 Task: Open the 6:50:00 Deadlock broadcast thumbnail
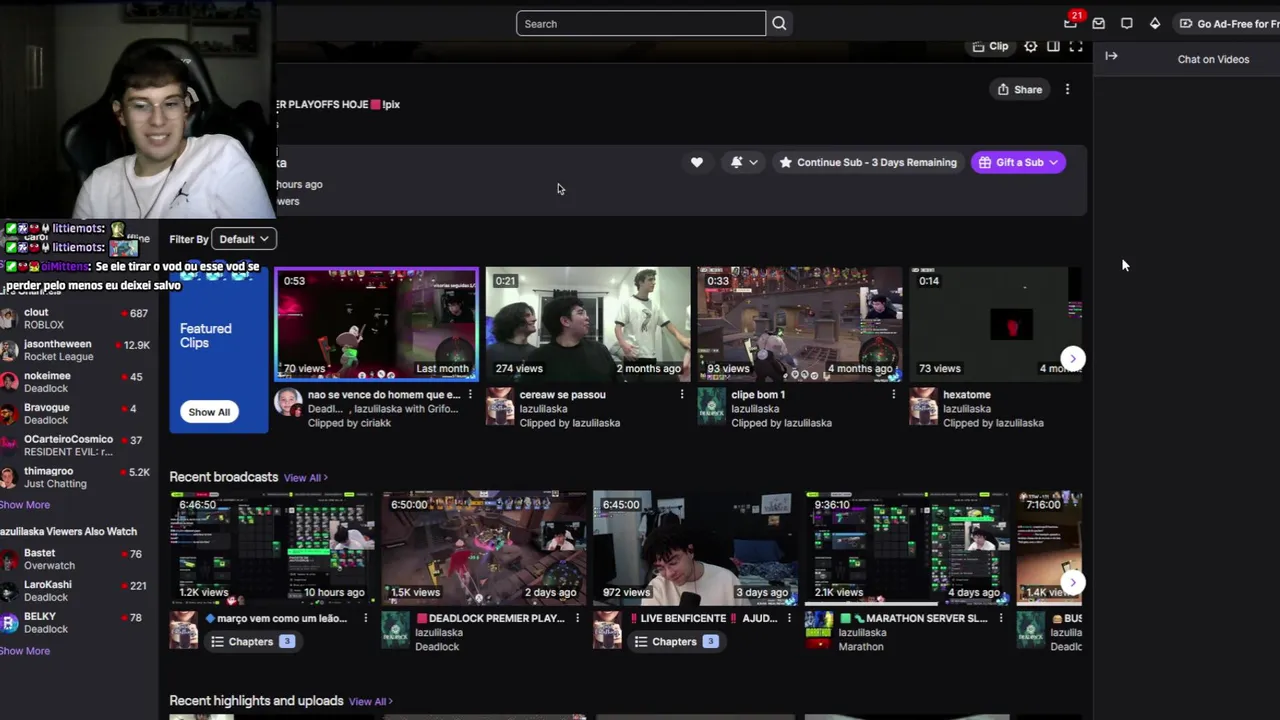click(484, 548)
